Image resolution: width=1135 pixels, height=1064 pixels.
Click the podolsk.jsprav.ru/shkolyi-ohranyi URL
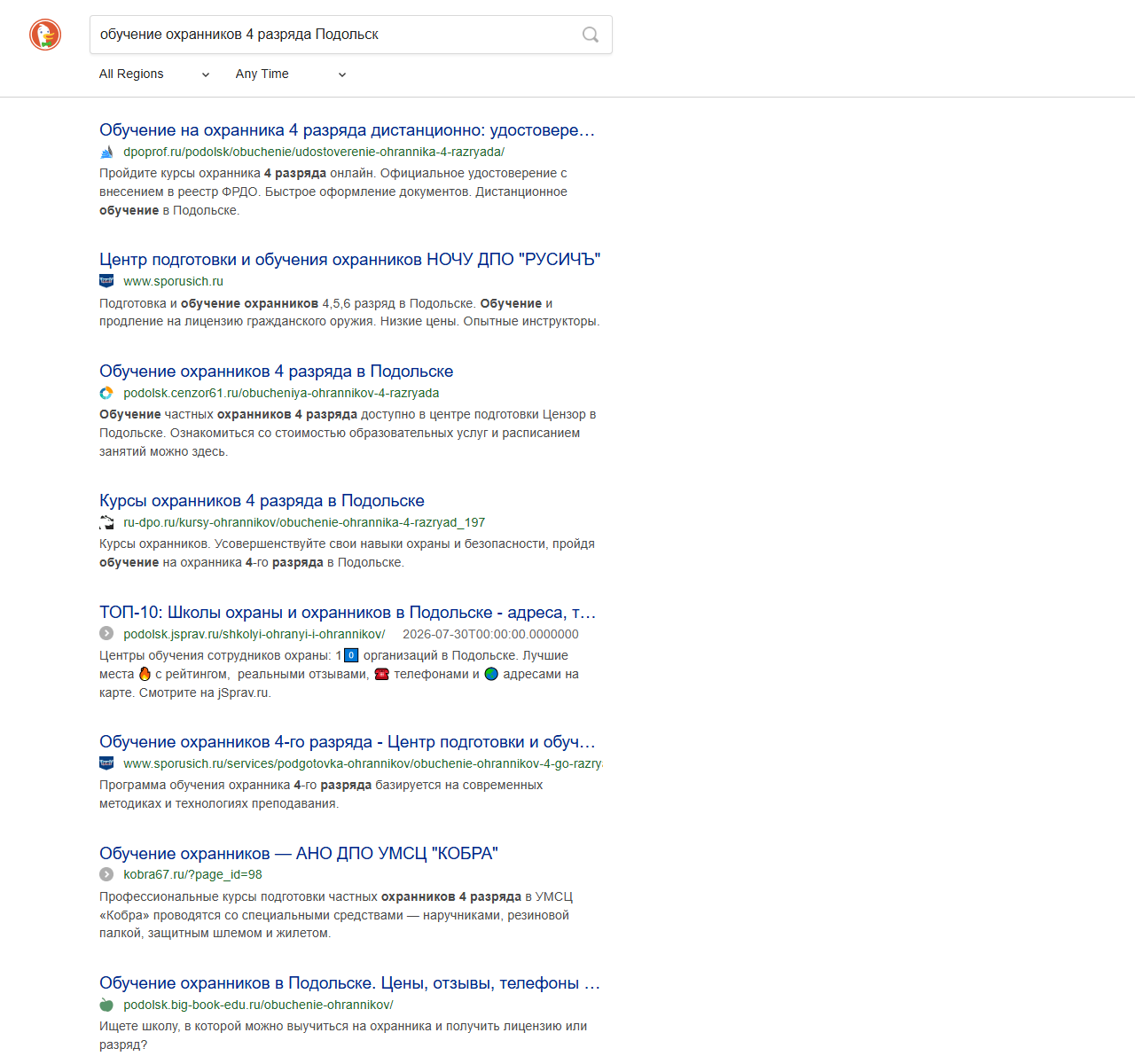(254, 634)
